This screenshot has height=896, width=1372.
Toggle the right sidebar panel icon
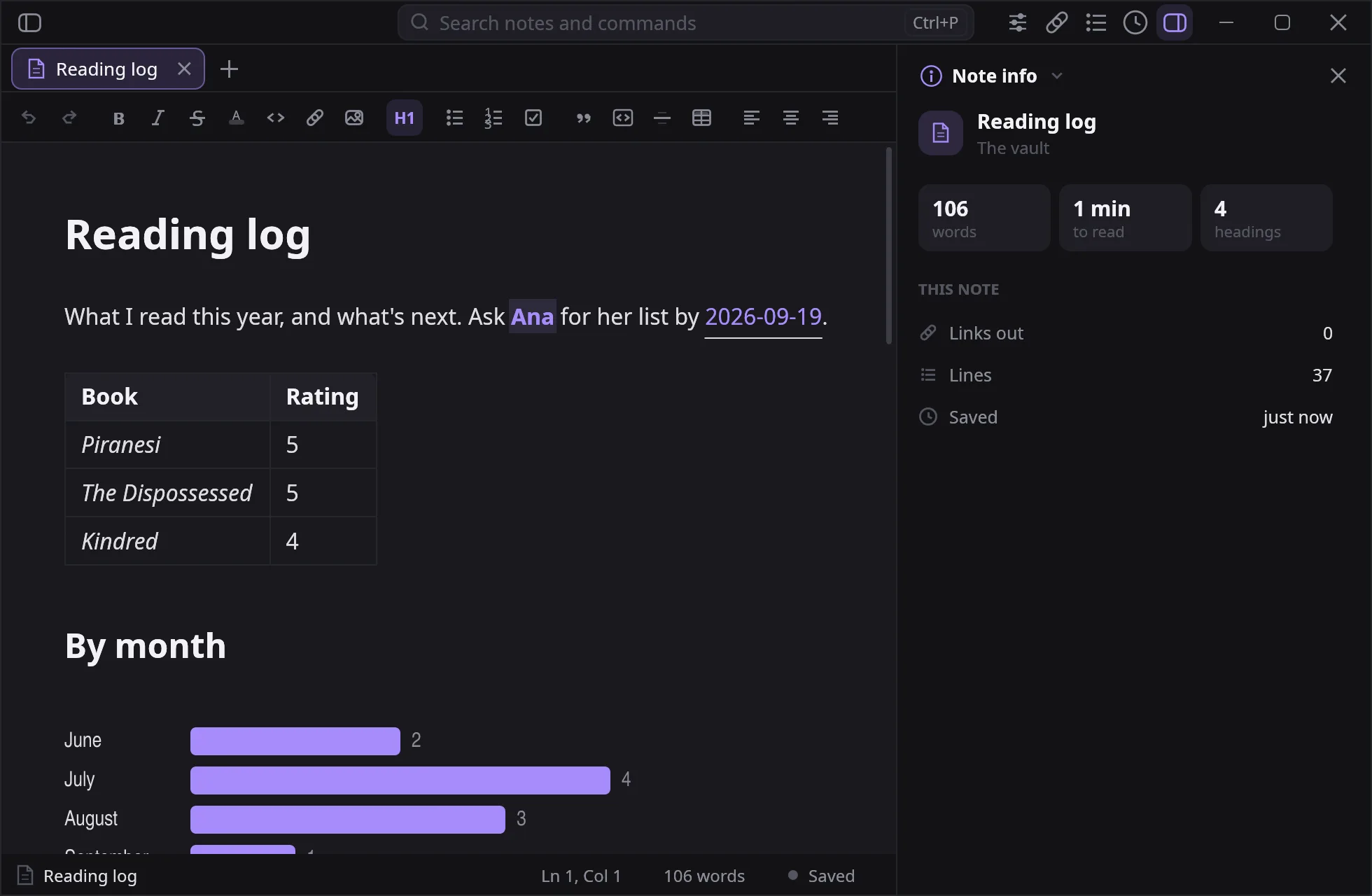tap(1175, 23)
